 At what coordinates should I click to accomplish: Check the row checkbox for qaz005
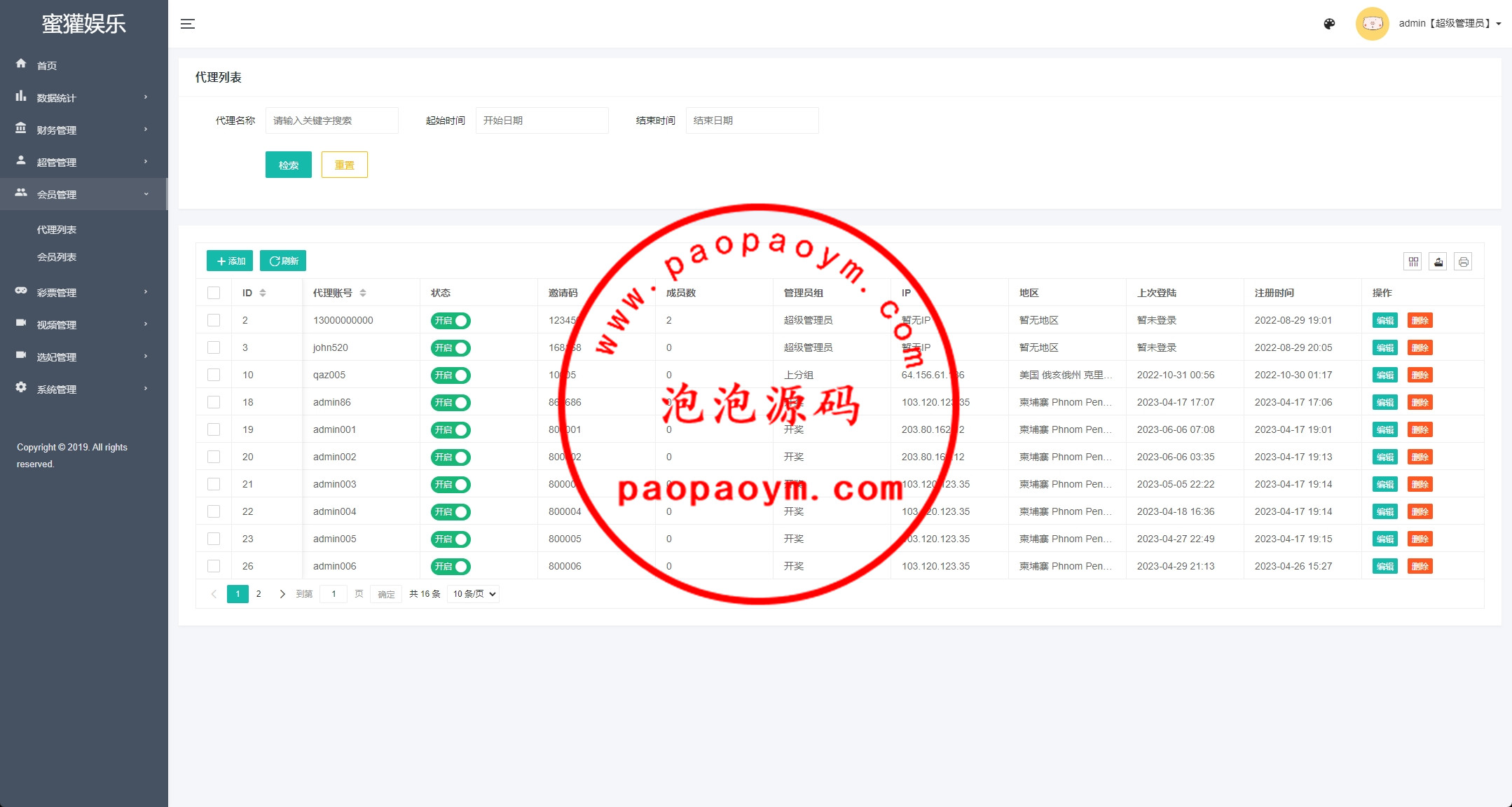tap(214, 375)
